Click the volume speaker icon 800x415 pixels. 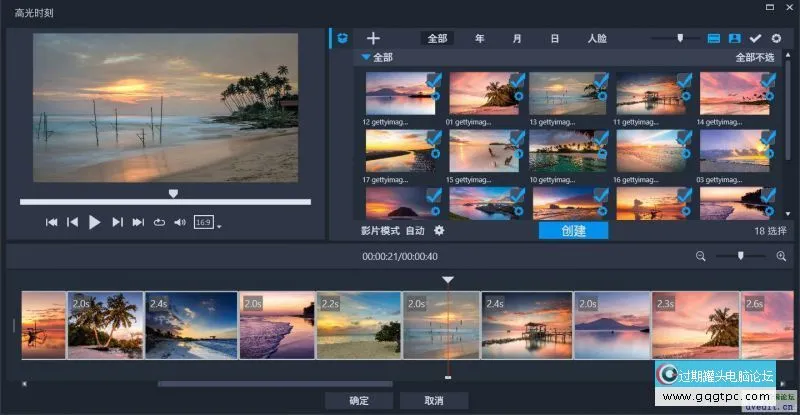tap(180, 222)
